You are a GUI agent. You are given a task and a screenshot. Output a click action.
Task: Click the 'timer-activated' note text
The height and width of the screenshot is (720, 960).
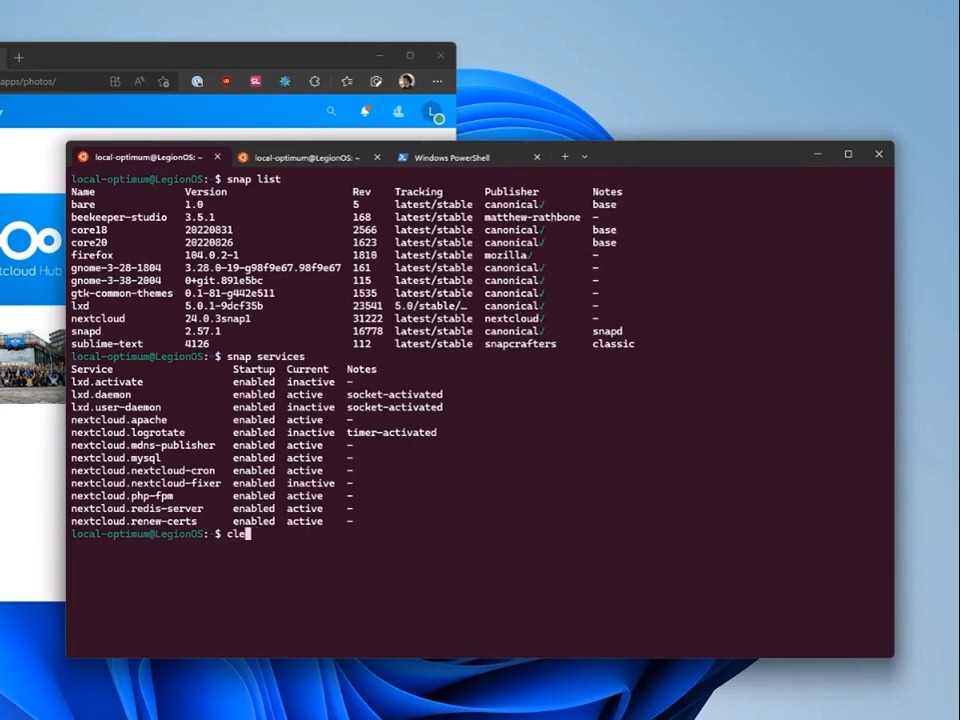[392, 433]
